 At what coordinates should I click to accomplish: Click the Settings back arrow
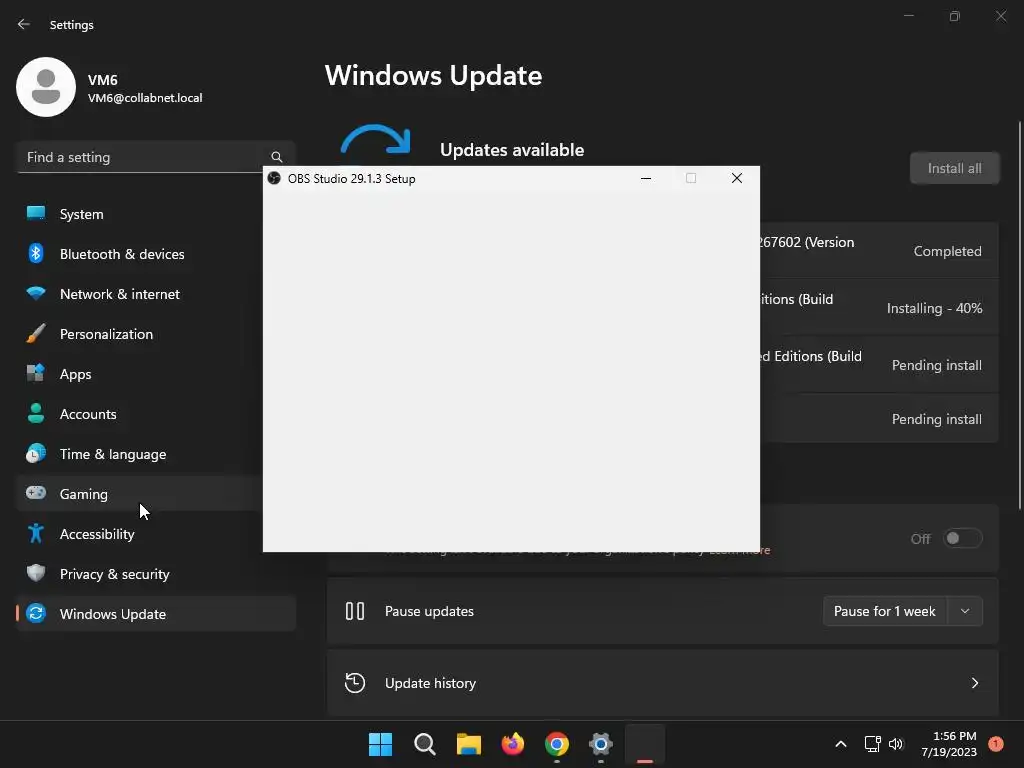click(24, 24)
